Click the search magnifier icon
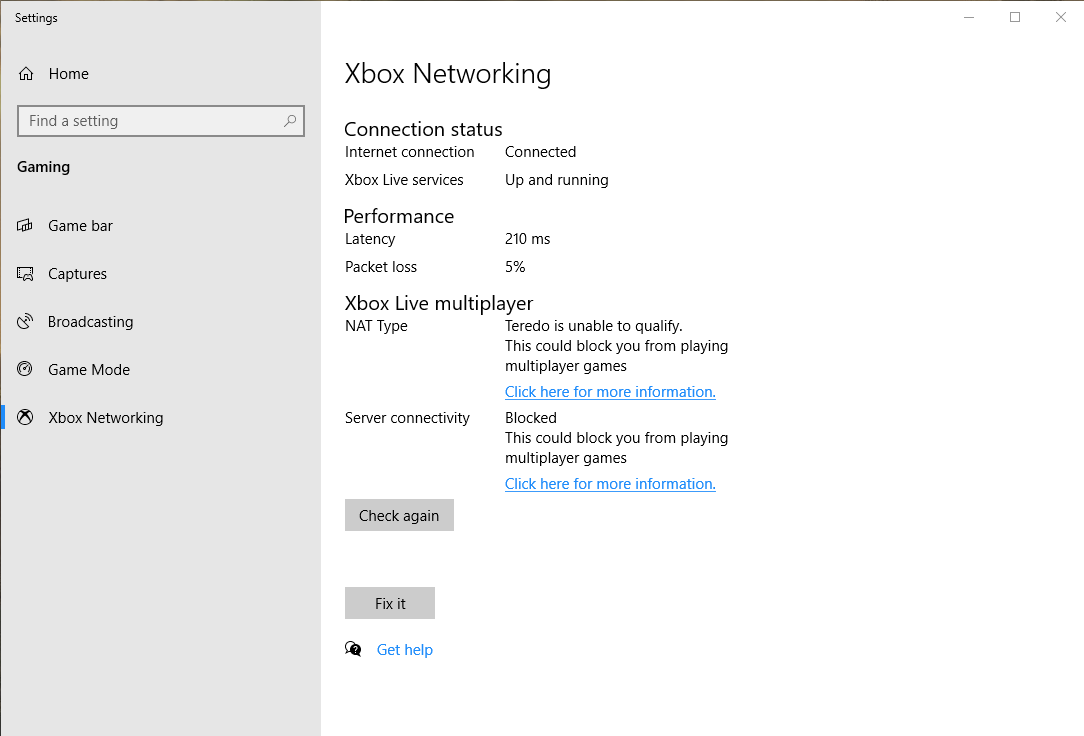The width and height of the screenshot is (1084, 736). click(290, 121)
